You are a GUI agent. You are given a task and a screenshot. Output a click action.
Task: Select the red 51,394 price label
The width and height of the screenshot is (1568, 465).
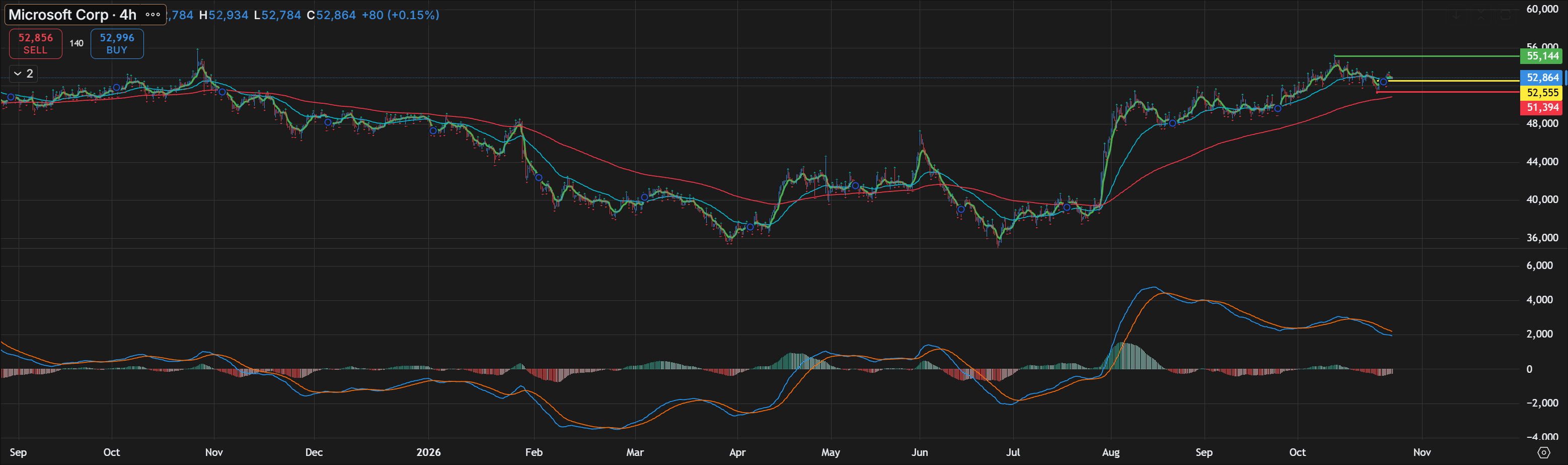click(x=1542, y=108)
